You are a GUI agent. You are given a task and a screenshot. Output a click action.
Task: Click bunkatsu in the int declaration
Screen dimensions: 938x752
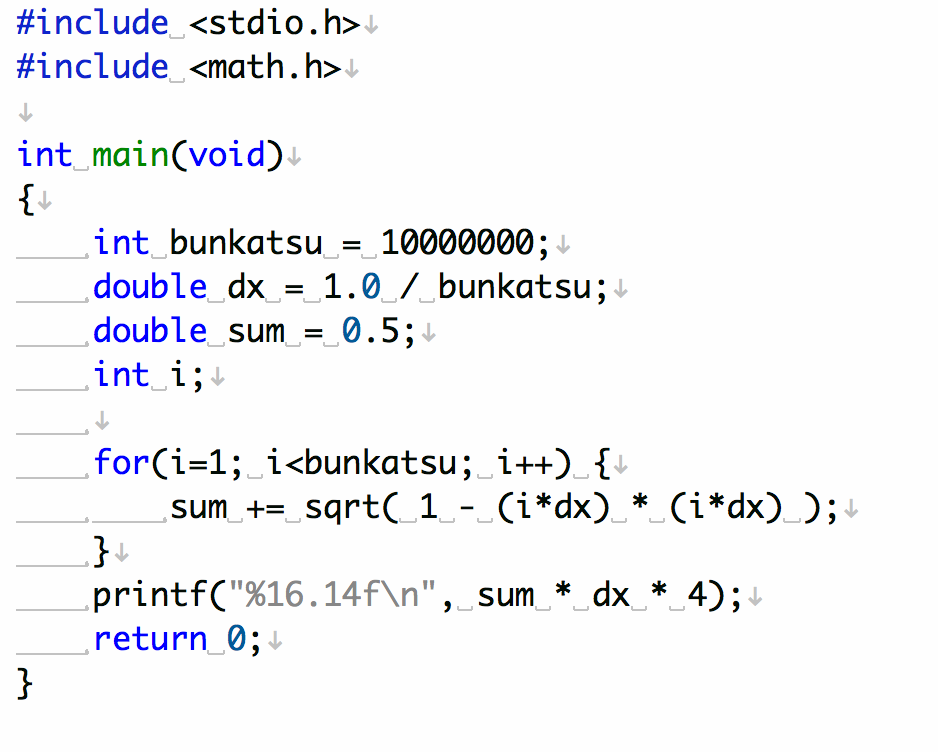click(x=246, y=243)
